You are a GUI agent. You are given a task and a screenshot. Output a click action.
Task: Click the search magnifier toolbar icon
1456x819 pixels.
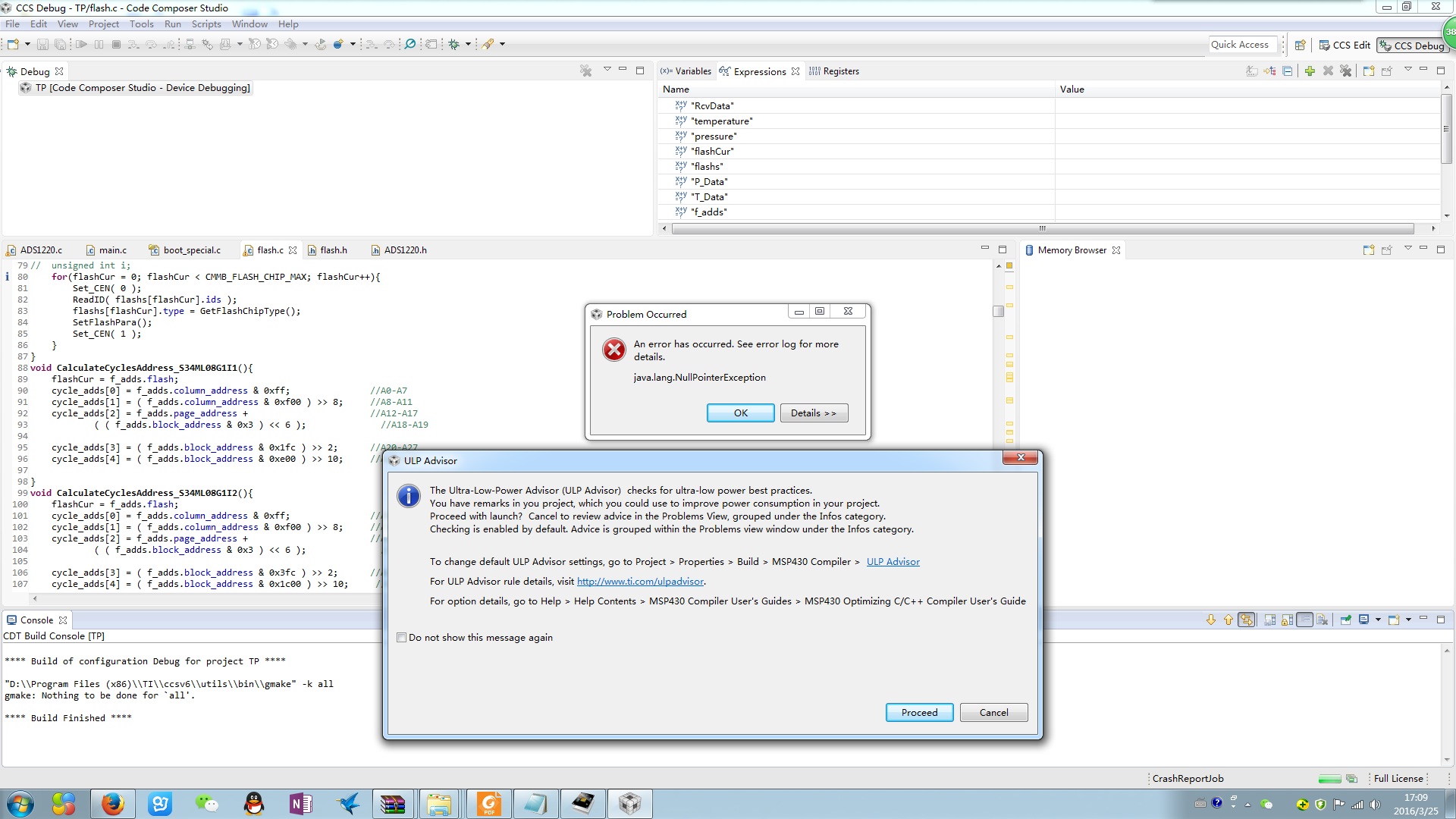tap(410, 44)
